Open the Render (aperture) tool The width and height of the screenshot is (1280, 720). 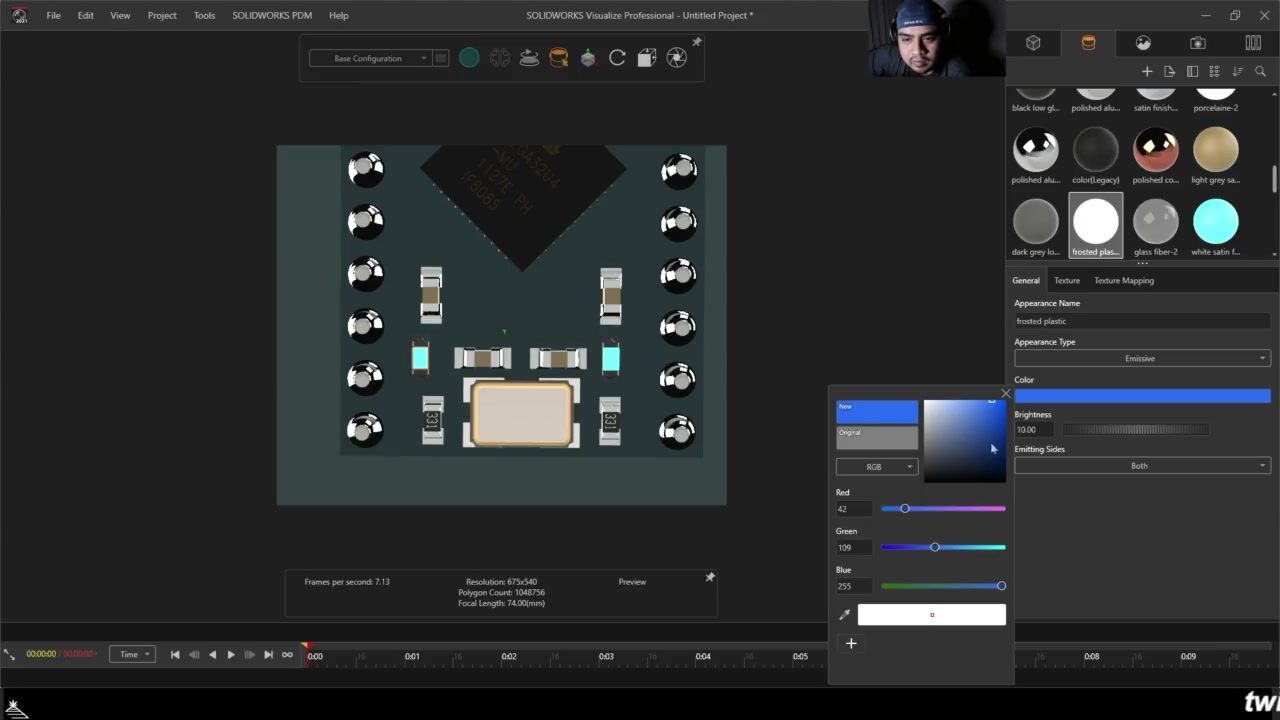(x=677, y=58)
